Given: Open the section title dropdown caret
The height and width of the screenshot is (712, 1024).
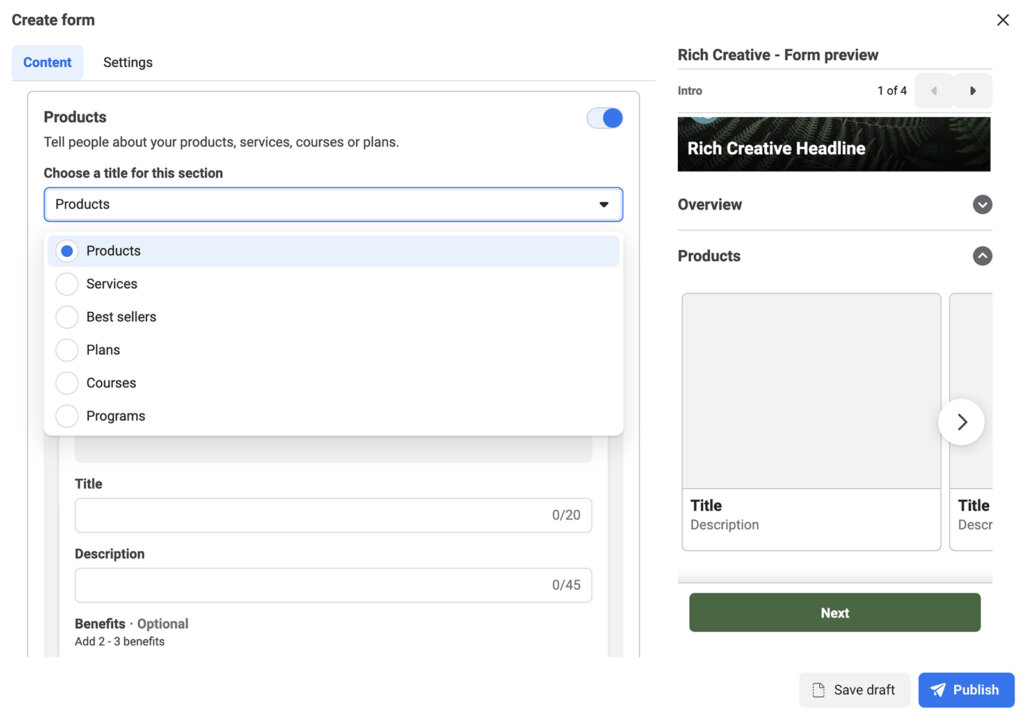Looking at the screenshot, I should [604, 203].
